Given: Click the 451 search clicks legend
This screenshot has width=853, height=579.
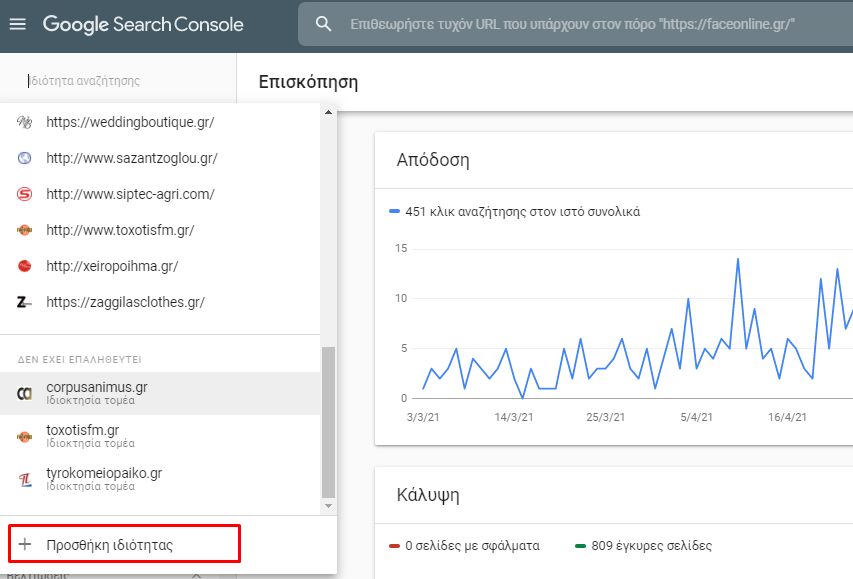Looking at the screenshot, I should click(x=515, y=211).
